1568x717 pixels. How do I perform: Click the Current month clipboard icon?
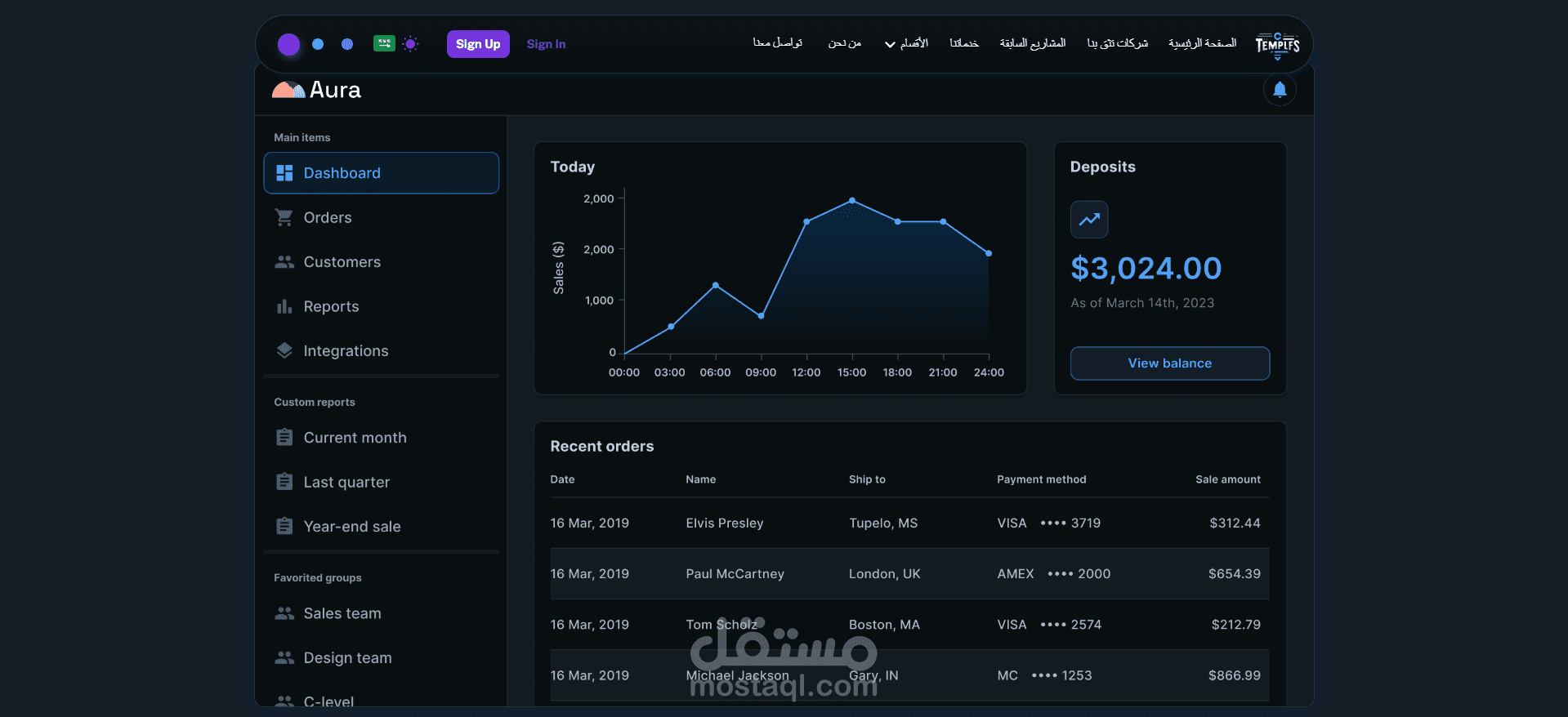[x=284, y=437]
